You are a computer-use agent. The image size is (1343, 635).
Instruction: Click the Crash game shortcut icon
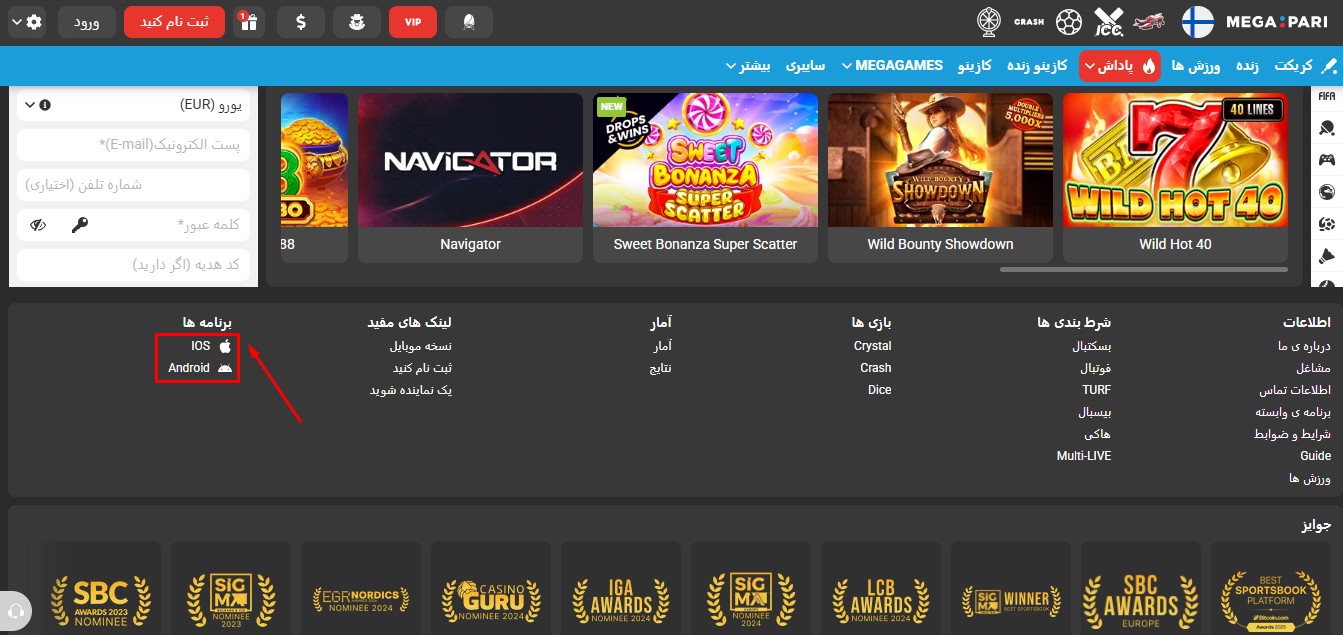point(1028,21)
